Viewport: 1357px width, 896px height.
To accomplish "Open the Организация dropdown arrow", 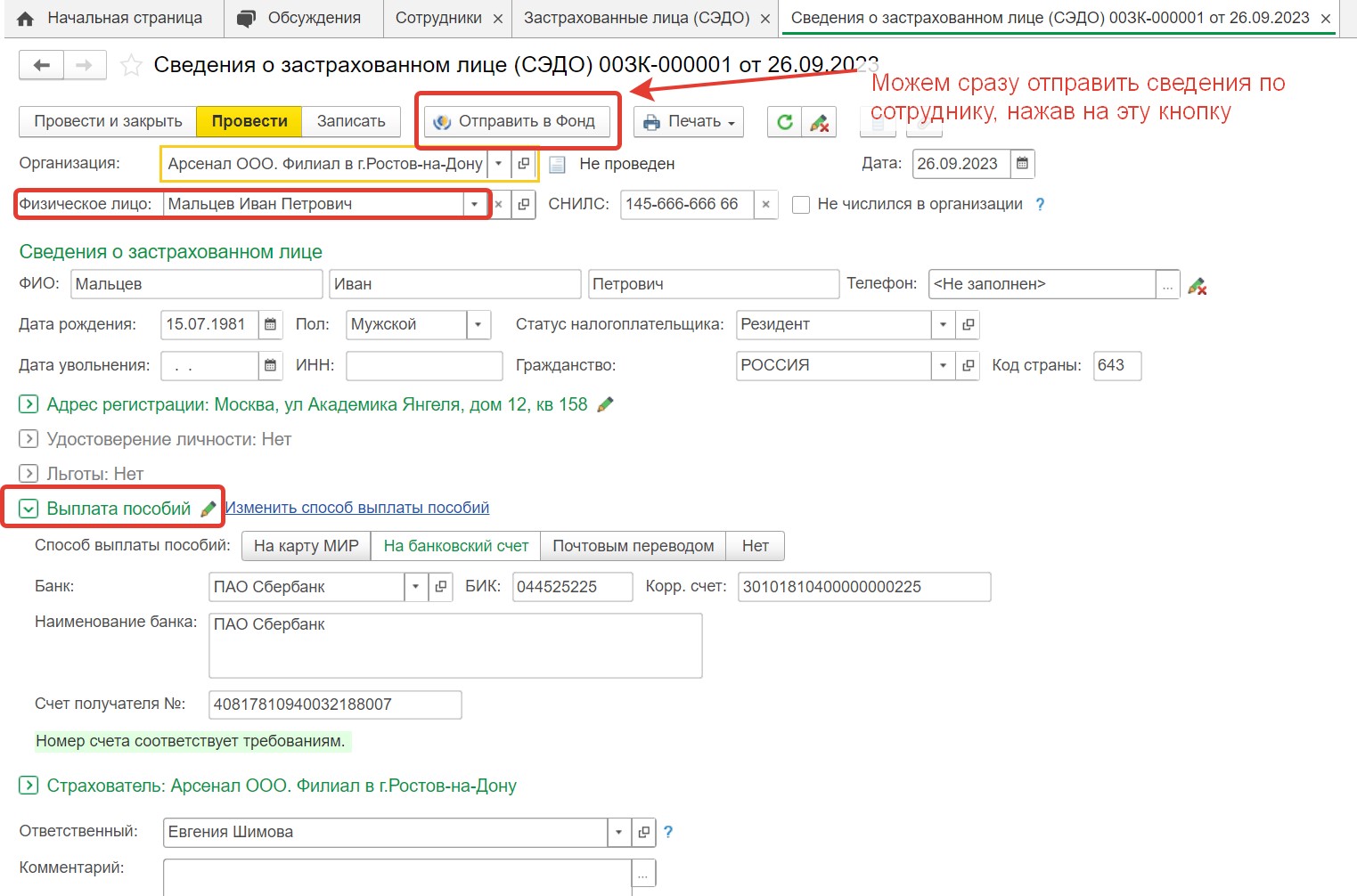I will [x=499, y=164].
